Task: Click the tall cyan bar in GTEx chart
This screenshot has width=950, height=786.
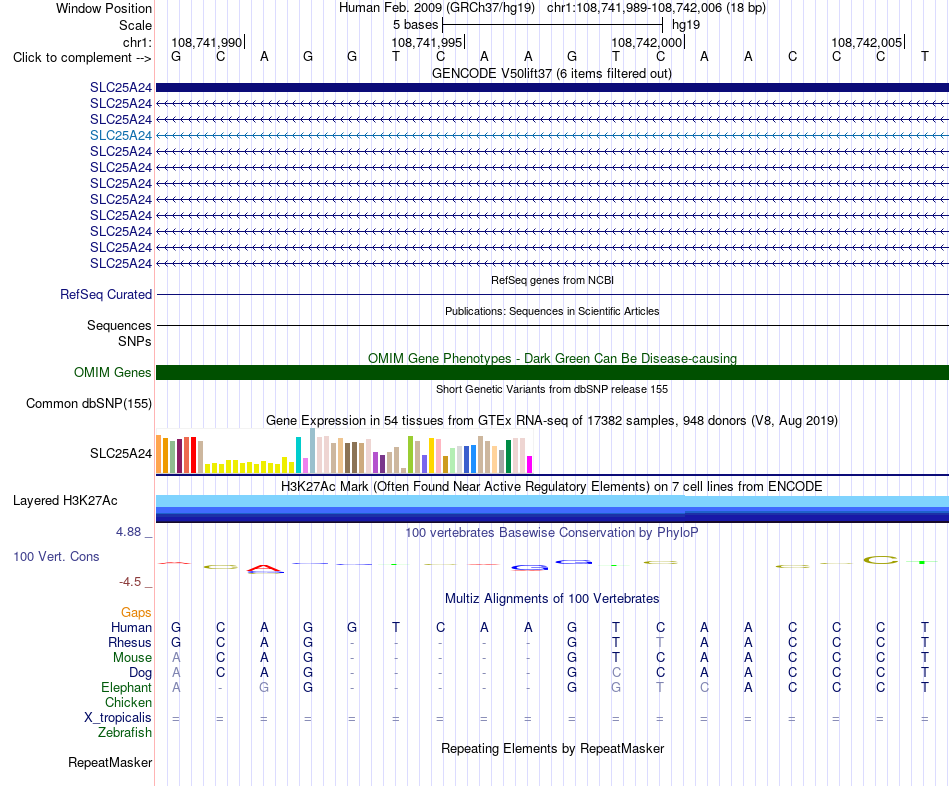Action: point(299,455)
